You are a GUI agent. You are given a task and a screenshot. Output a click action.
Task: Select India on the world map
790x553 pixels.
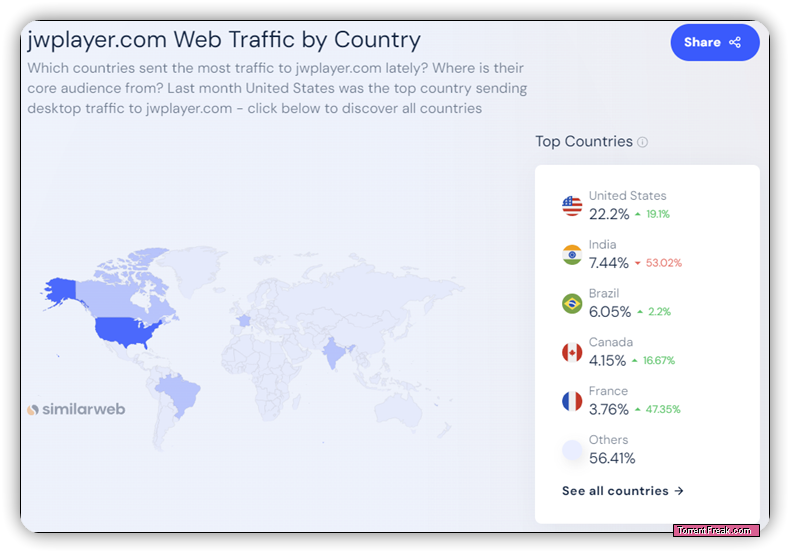pos(334,352)
